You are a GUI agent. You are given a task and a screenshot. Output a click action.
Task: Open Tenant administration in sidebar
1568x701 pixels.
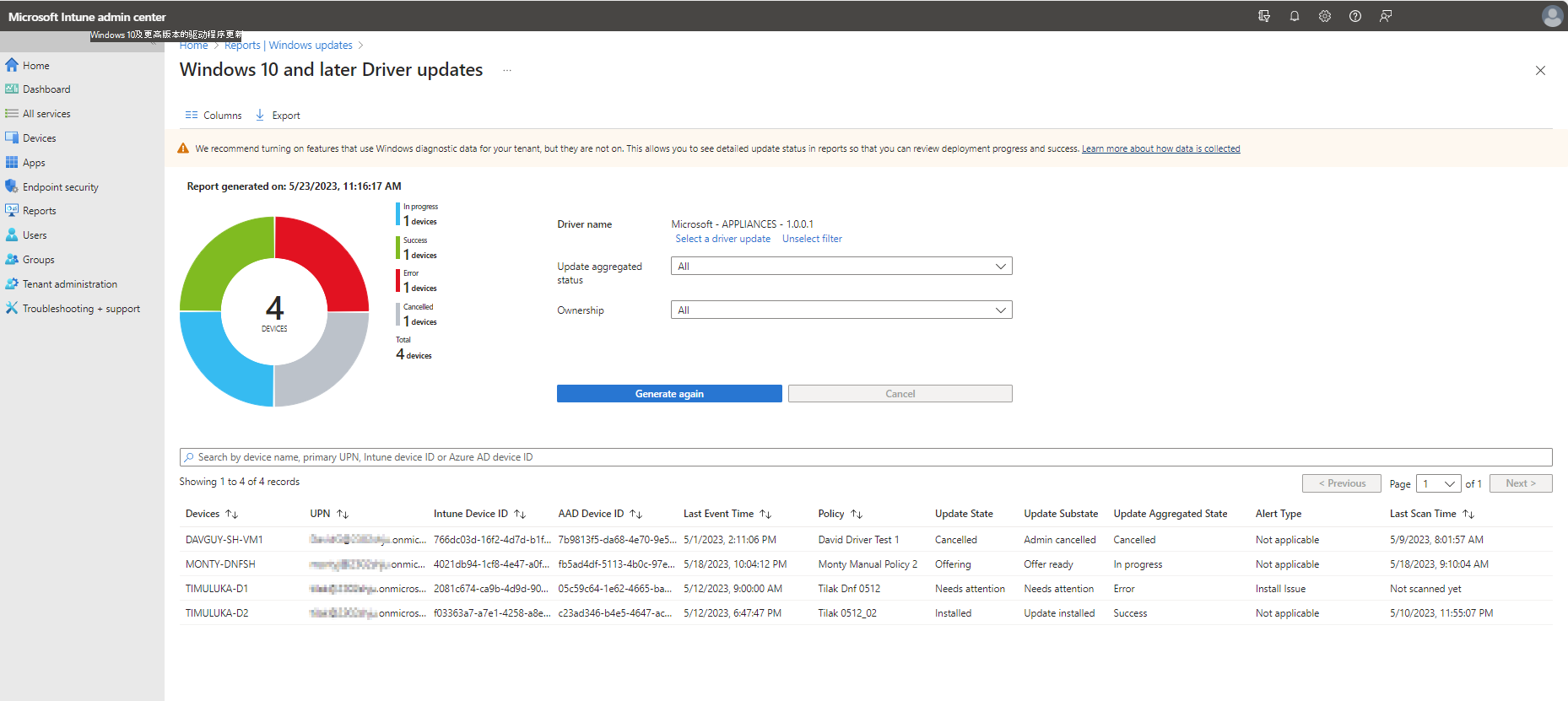(70, 284)
